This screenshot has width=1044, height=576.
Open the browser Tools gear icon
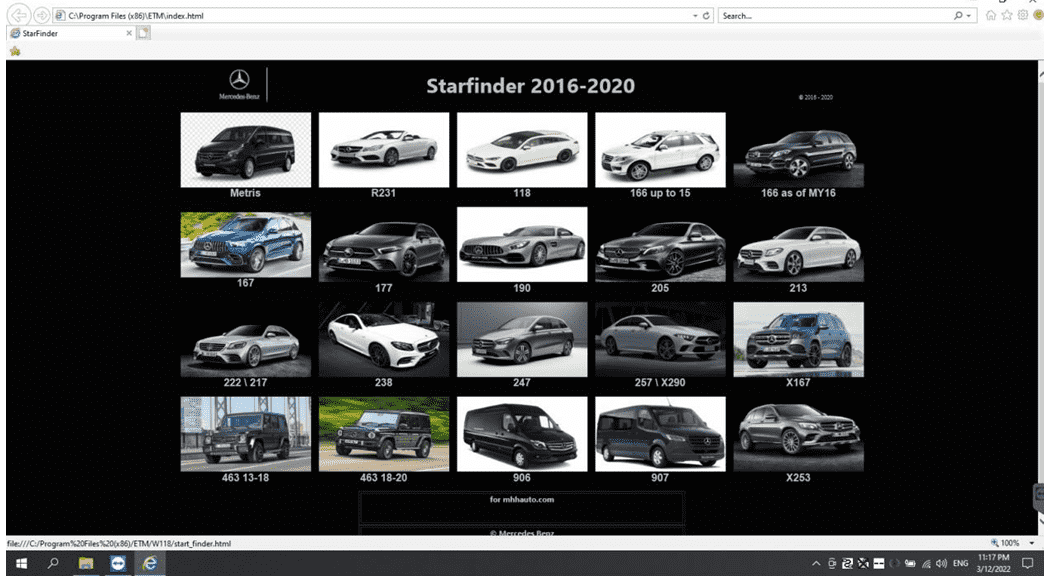pos(1023,15)
